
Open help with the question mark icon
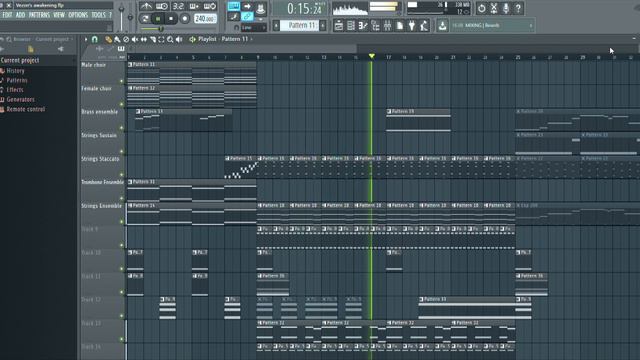[518, 8]
